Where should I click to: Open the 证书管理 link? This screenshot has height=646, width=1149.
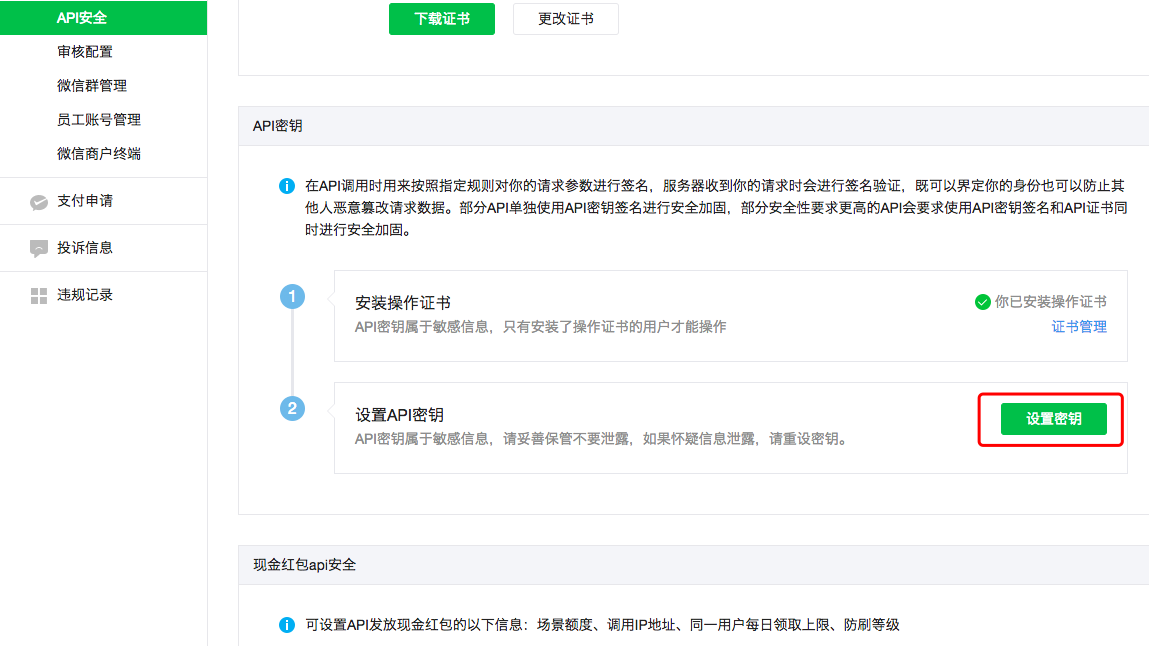[x=1079, y=326]
